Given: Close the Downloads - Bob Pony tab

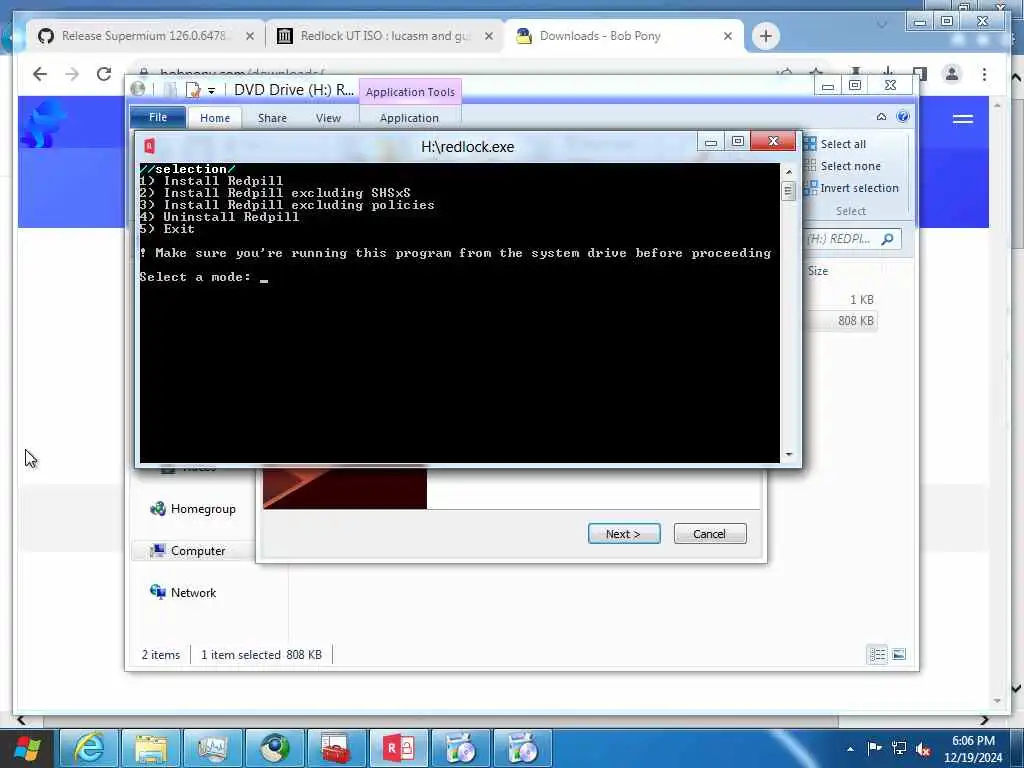Looking at the screenshot, I should [728, 36].
